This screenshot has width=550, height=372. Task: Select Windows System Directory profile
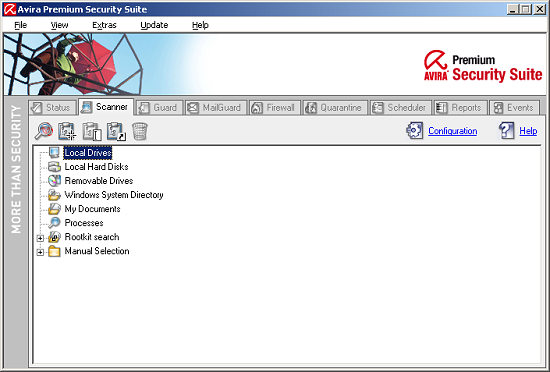(114, 195)
